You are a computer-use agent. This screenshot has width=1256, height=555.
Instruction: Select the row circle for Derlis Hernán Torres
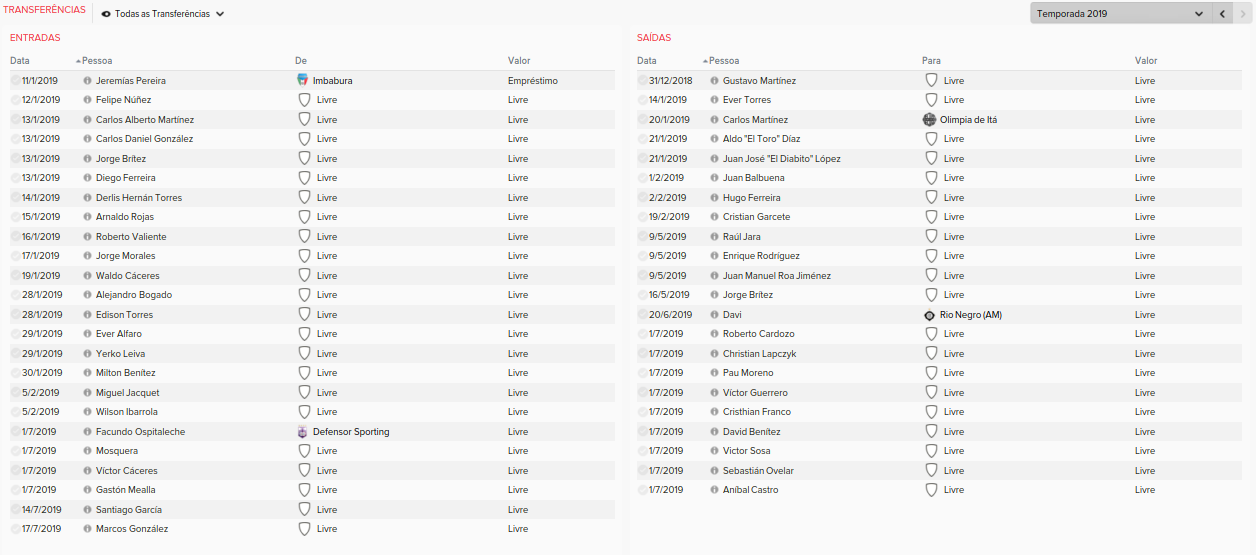(x=15, y=198)
